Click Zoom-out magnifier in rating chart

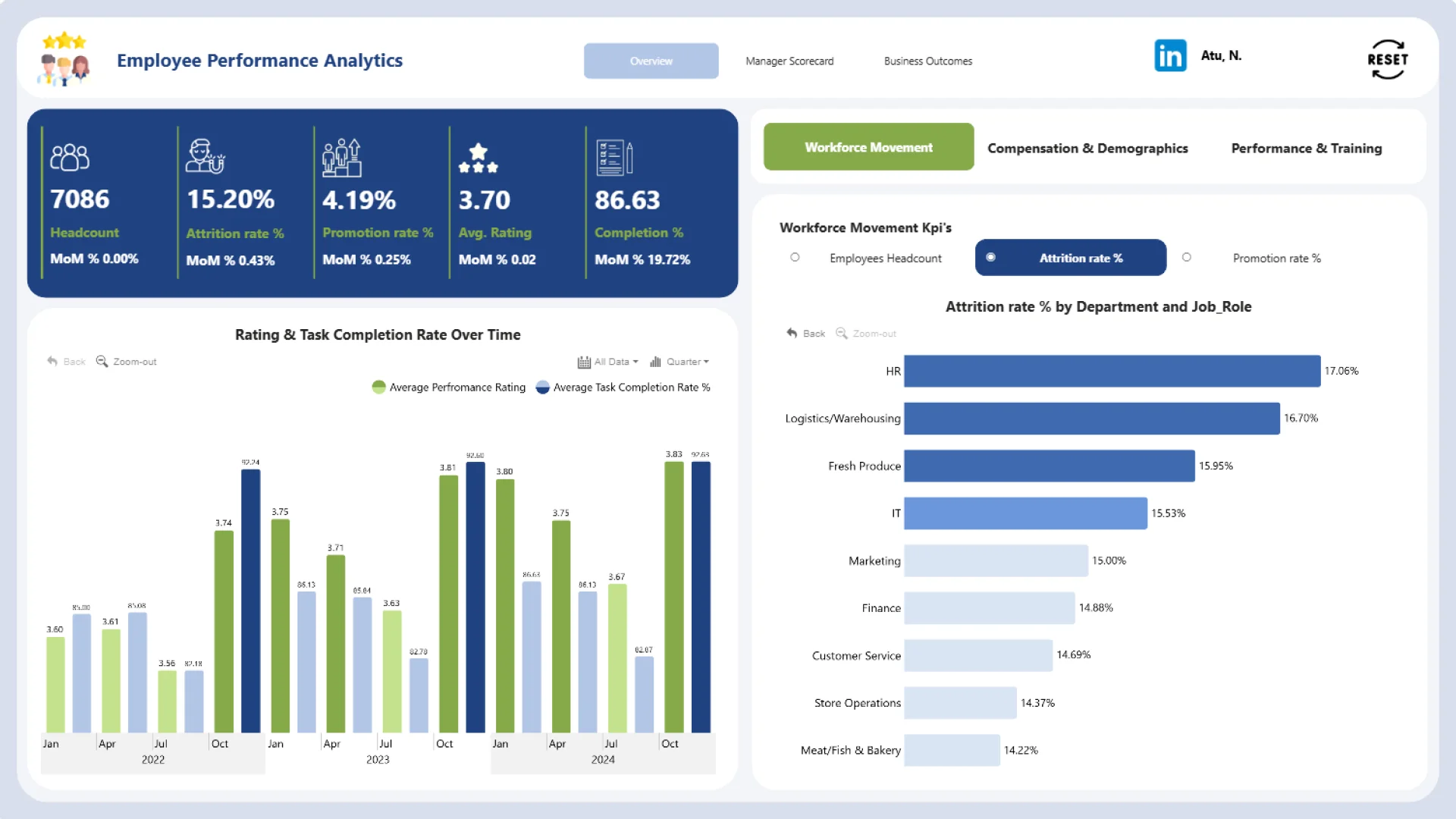click(102, 362)
